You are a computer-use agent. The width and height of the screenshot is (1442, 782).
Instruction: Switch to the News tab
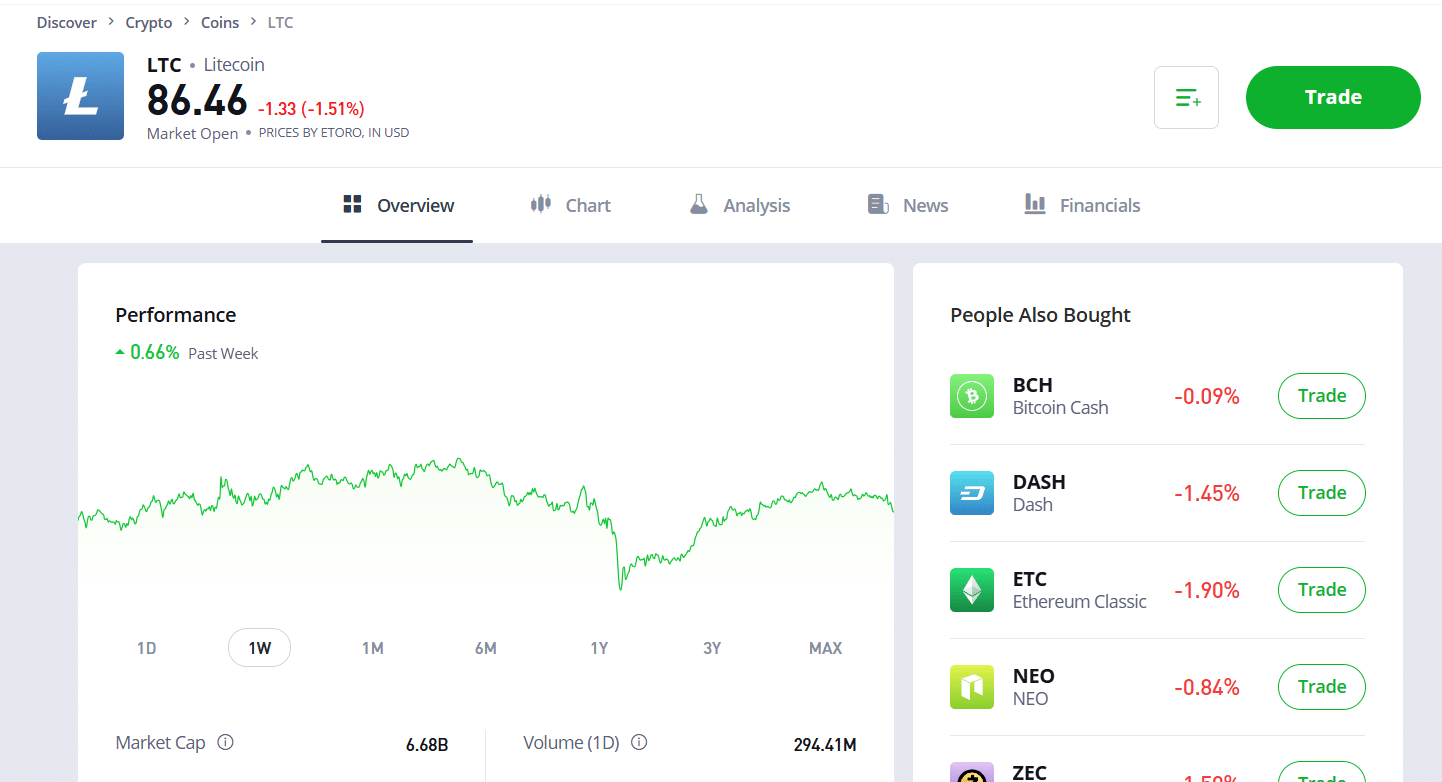click(908, 205)
